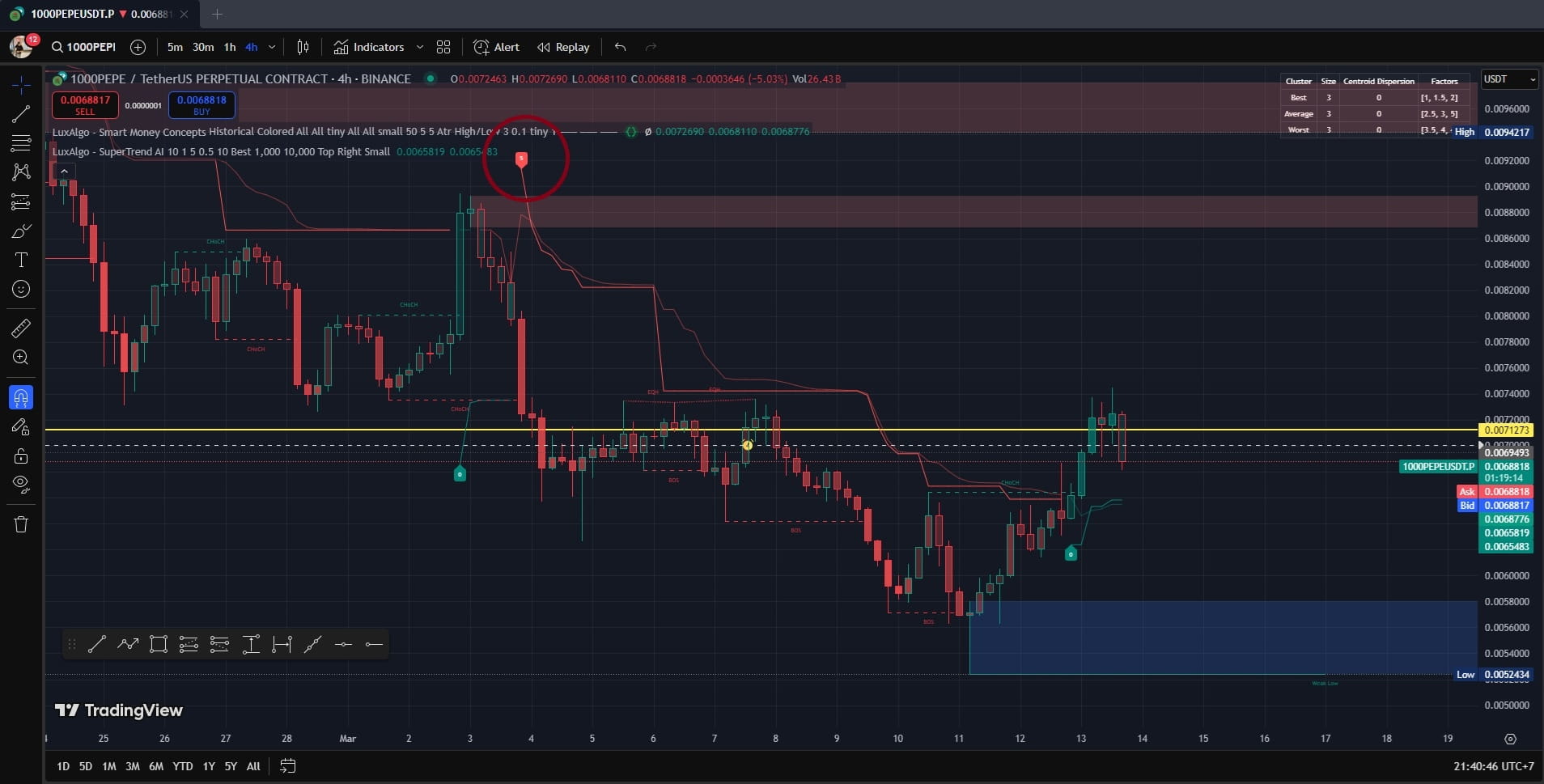This screenshot has width=1544, height=784.
Task: Click the blue BUY button
Action: 201,104
